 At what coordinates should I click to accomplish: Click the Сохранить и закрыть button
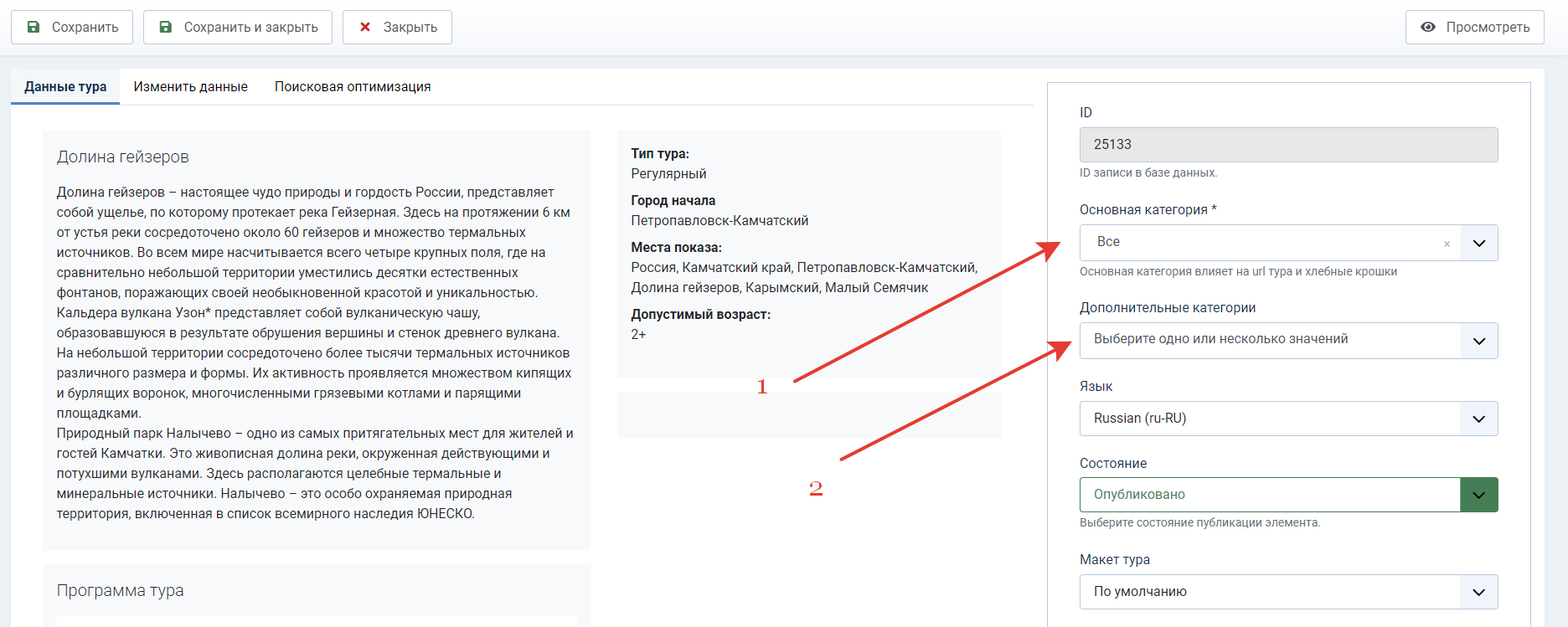coord(238,27)
